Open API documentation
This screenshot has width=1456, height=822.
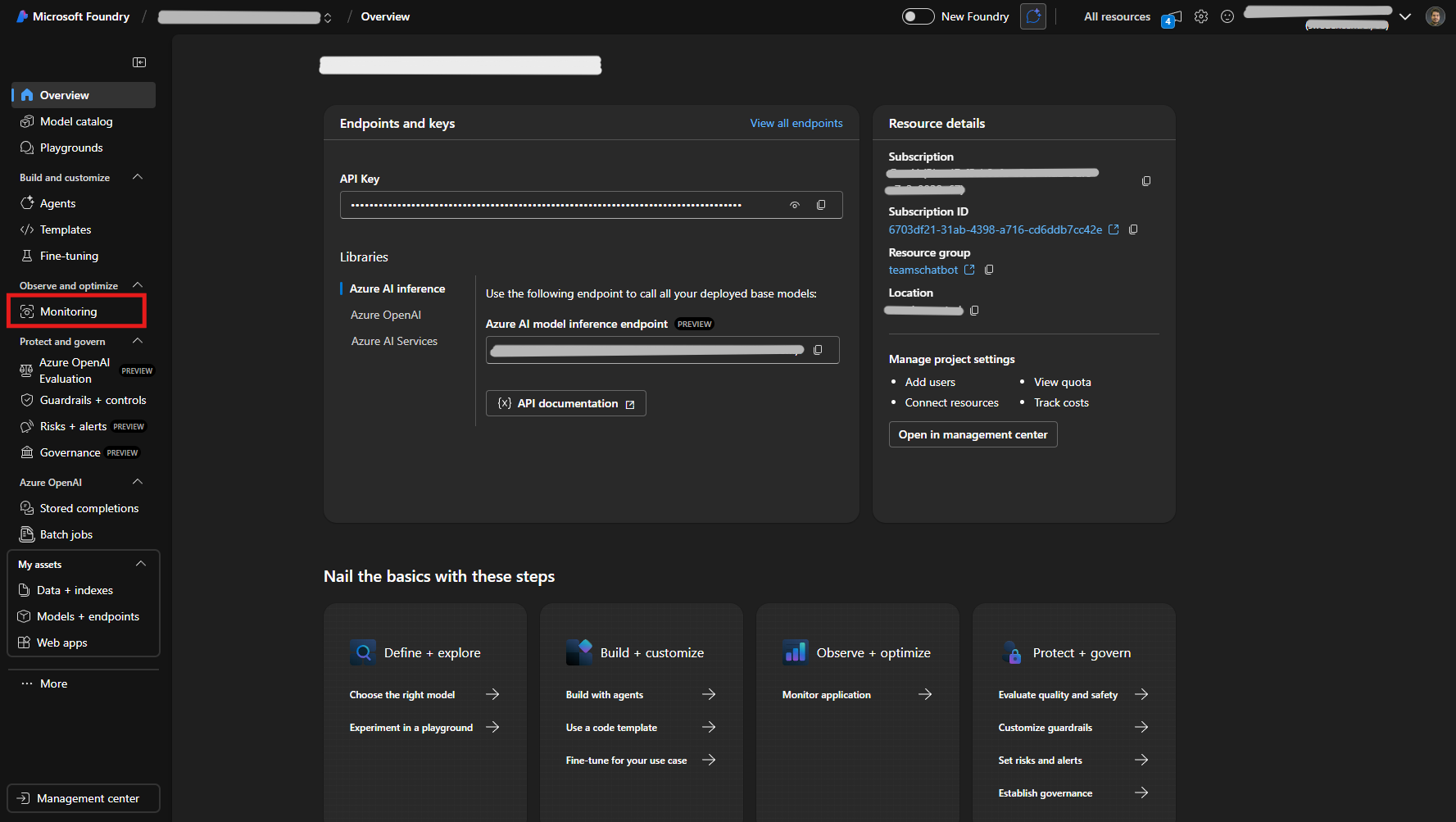566,403
